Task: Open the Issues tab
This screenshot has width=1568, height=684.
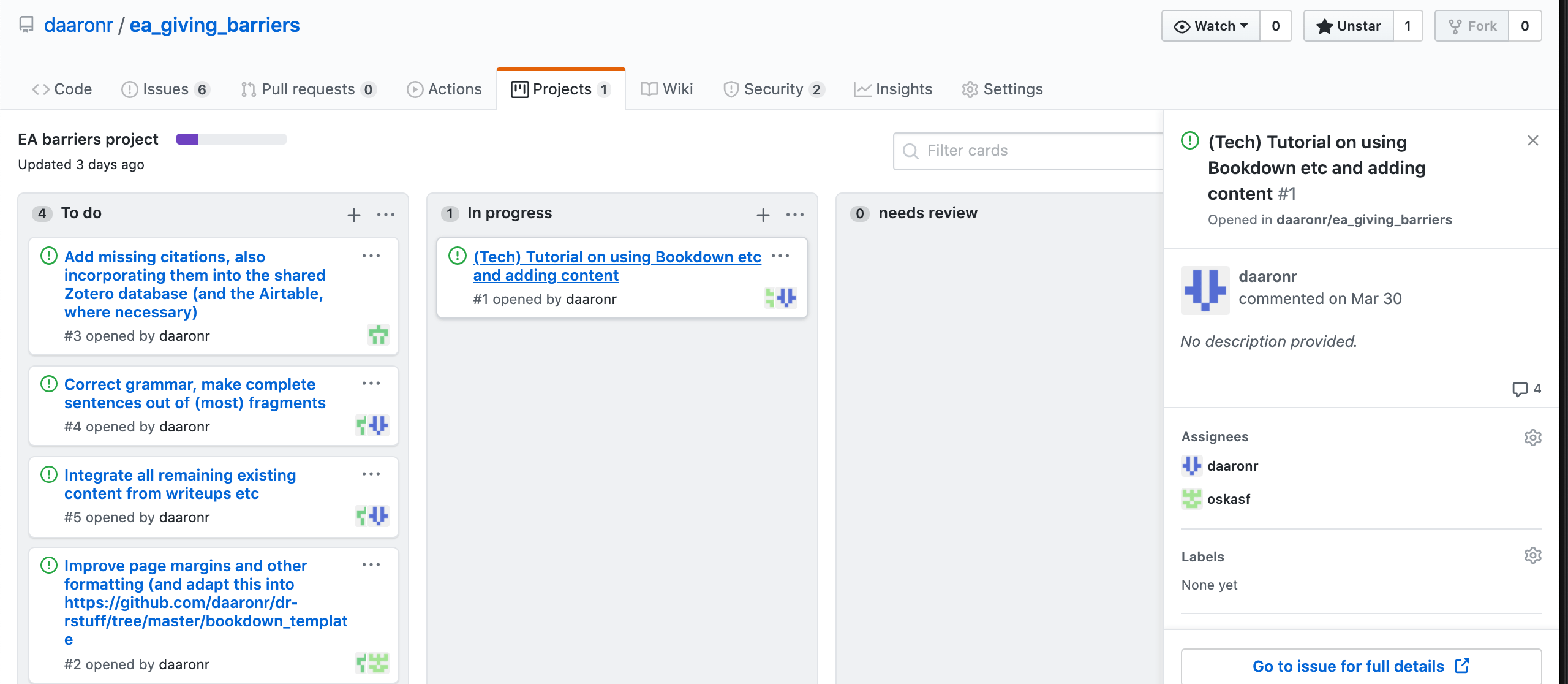Action: coord(165,89)
